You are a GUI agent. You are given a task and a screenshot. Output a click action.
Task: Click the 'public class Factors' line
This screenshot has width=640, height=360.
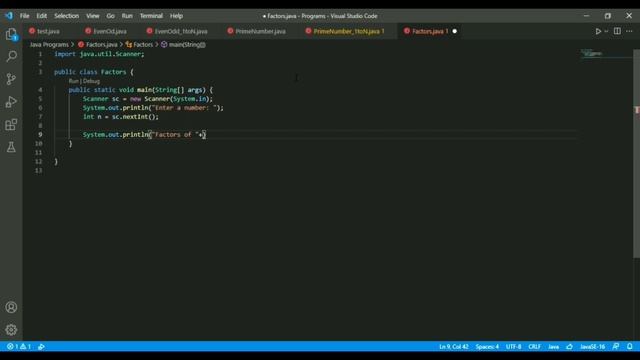[x=94, y=72]
